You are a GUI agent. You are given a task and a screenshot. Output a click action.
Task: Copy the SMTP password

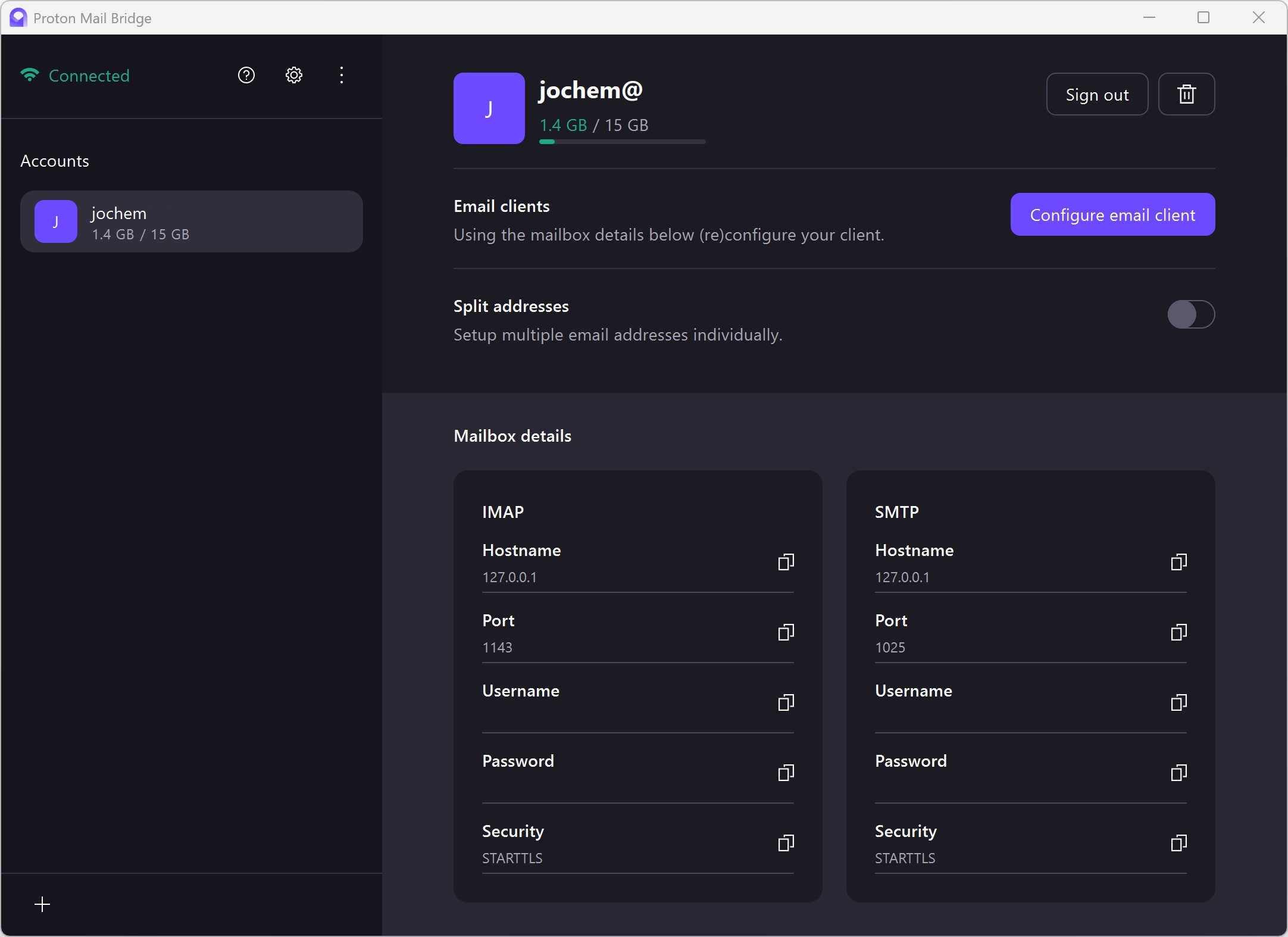[x=1178, y=773]
